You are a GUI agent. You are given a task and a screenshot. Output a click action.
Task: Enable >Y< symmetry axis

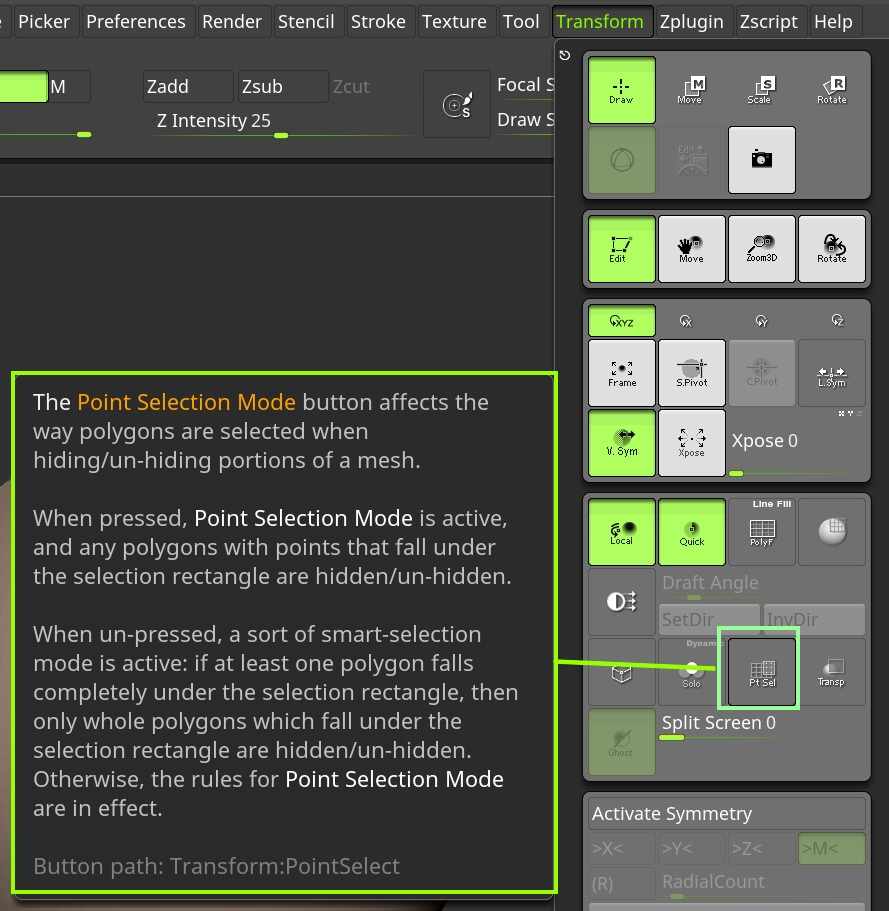(690, 848)
